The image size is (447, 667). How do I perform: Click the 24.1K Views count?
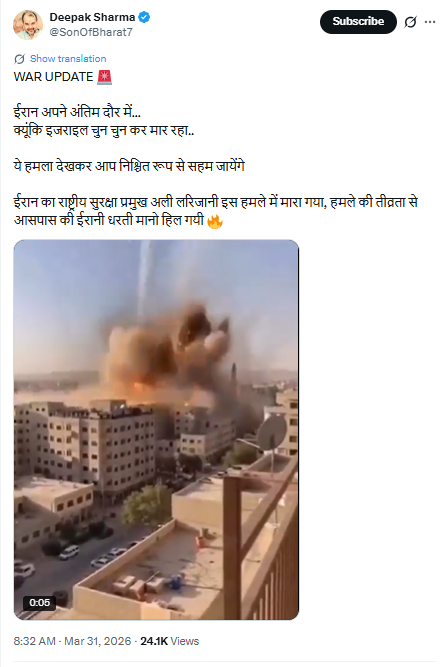[x=170, y=641]
